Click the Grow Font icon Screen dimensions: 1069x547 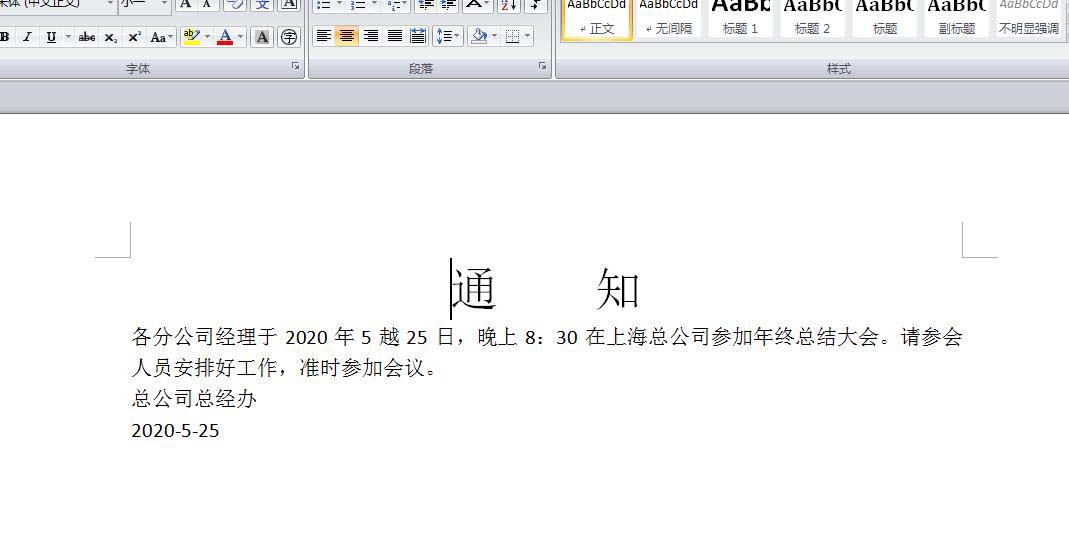pyautogui.click(x=185, y=4)
